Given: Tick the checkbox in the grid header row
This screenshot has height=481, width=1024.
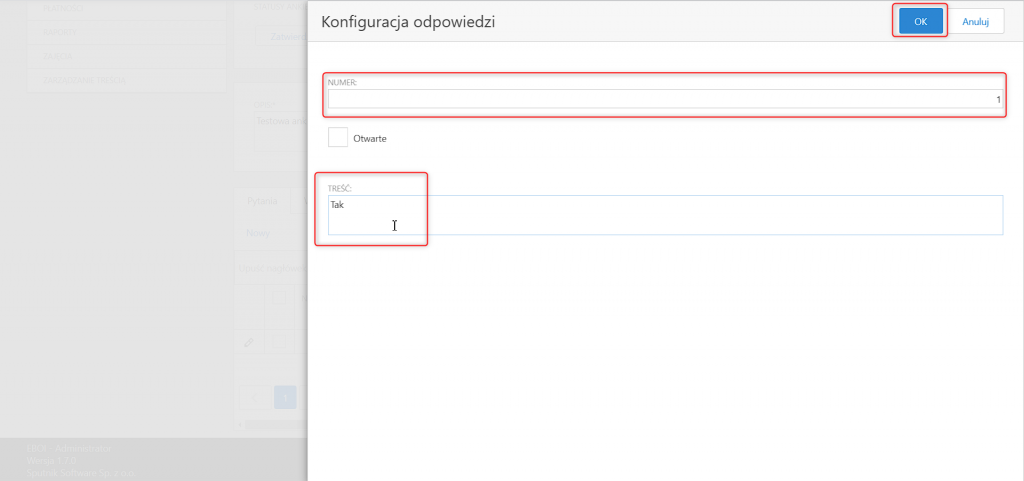Looking at the screenshot, I should [x=279, y=299].
